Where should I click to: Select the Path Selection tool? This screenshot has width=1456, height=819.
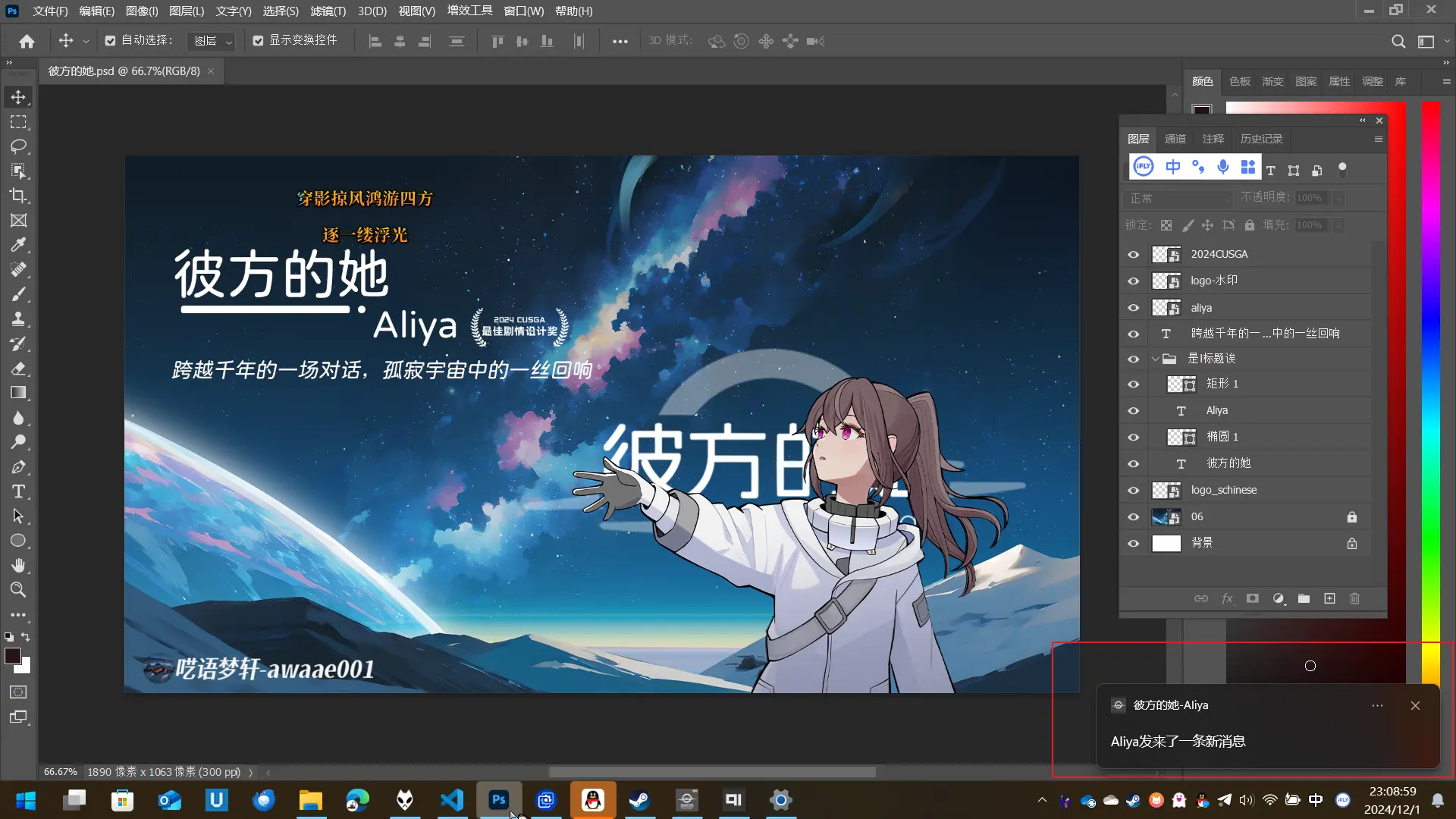pos(18,516)
